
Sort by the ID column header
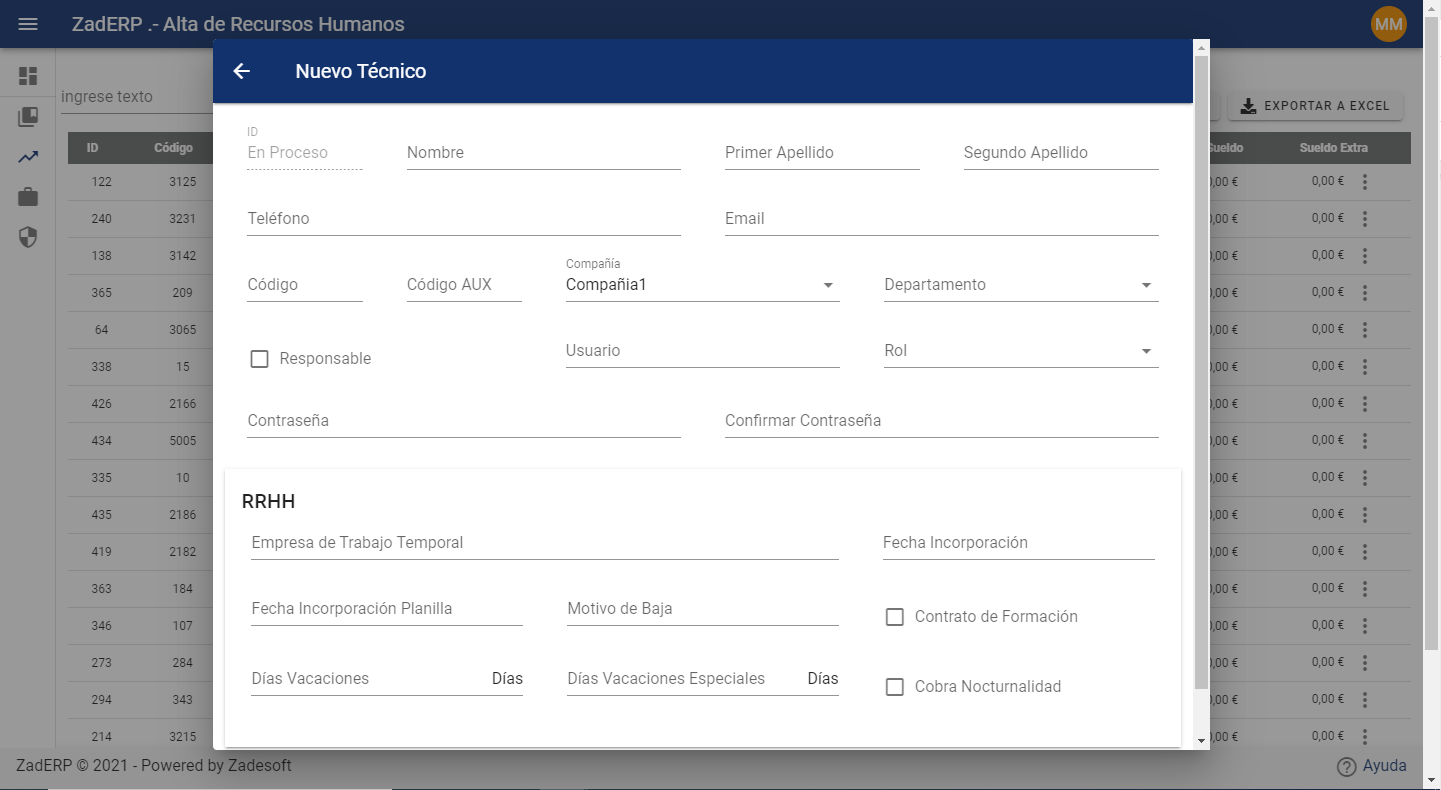click(x=92, y=148)
